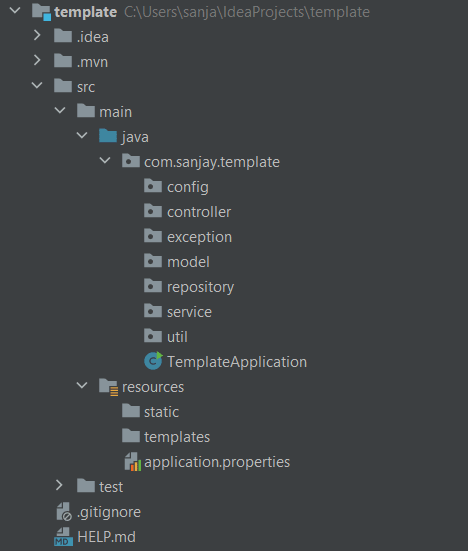The height and width of the screenshot is (551, 468).
Task: Collapse the main folder chevron
Action: coord(60,110)
